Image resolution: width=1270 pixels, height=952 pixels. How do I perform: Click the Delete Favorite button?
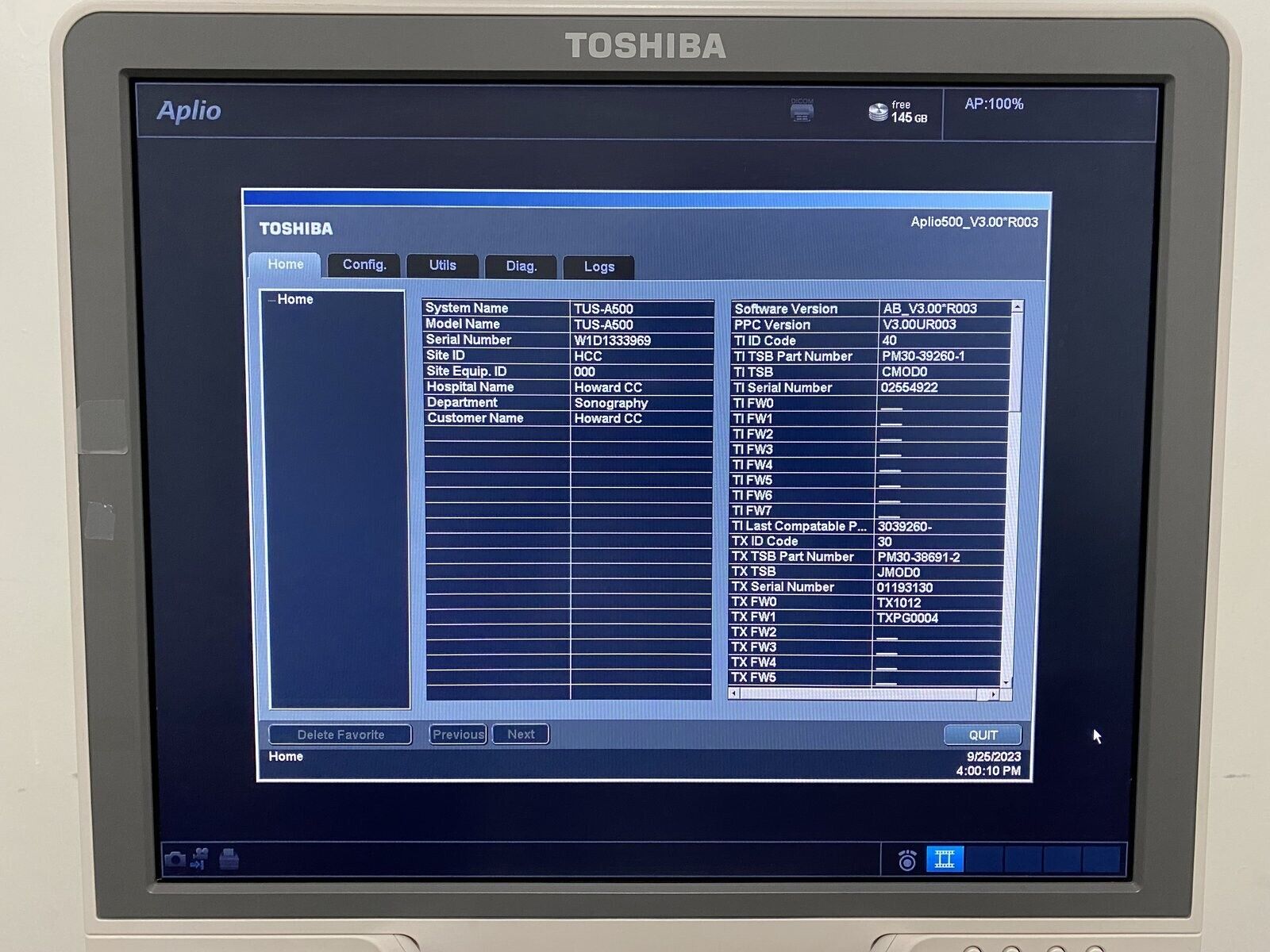pyautogui.click(x=341, y=735)
